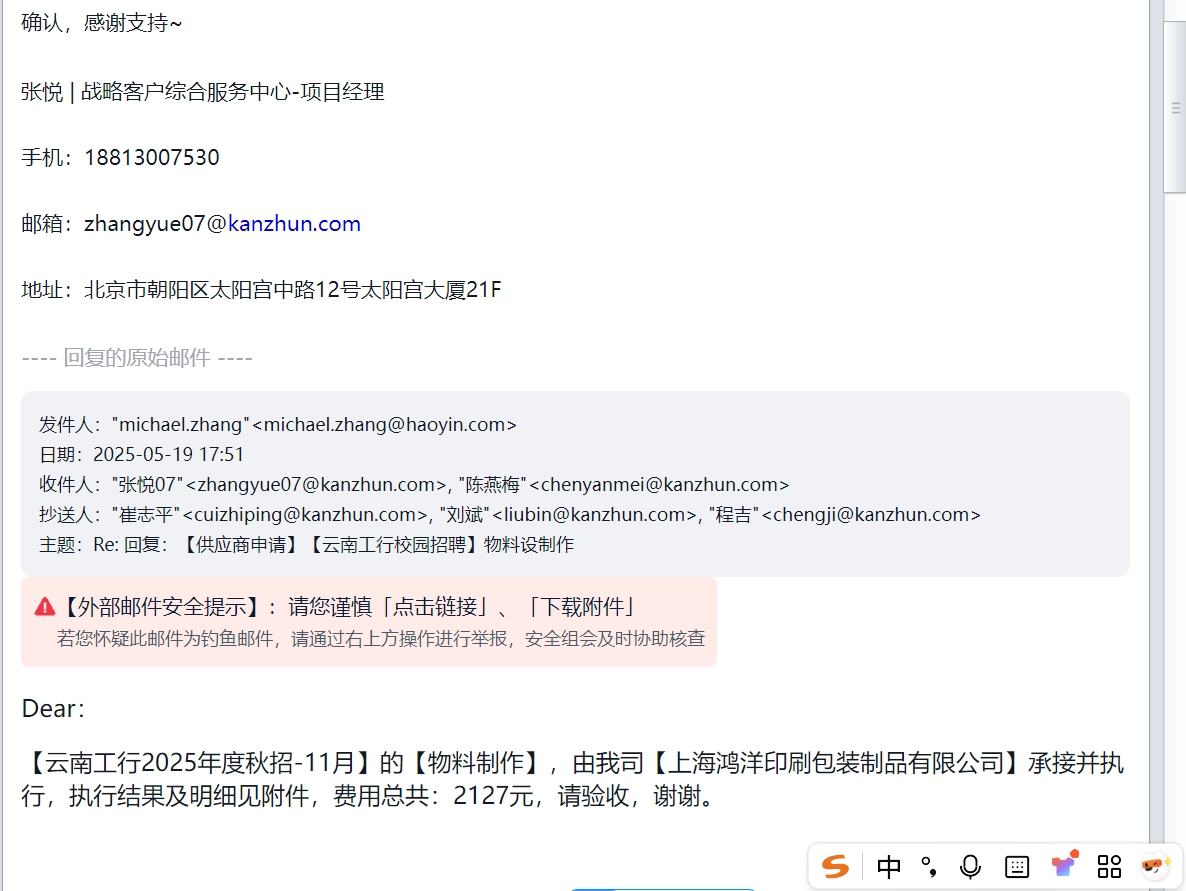This screenshot has height=891, width=1186.
Task: Click the 确认，感谢支持 reply text
Action: point(101,23)
